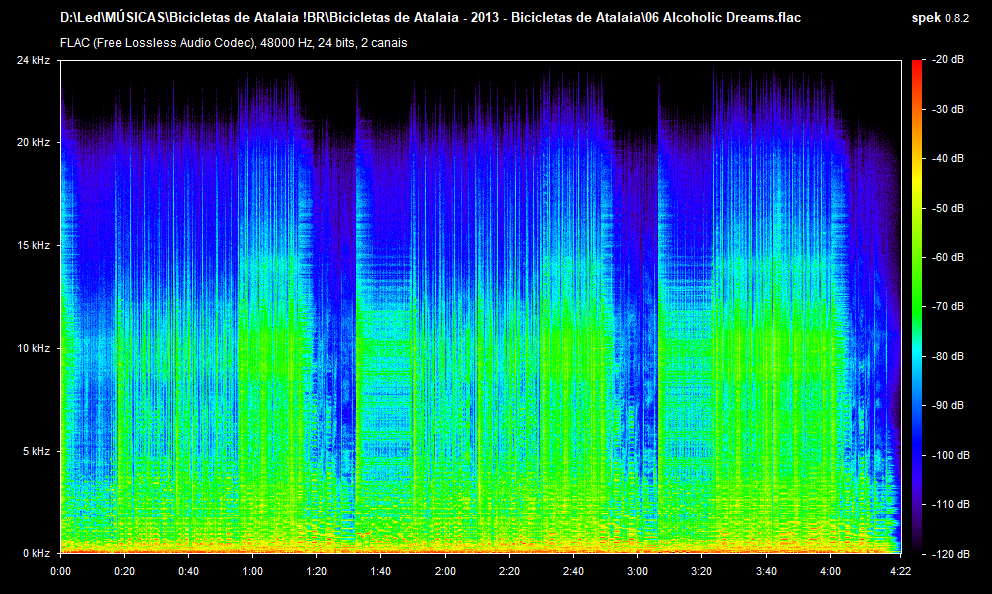
Task: Click the 0:20 time axis label
Action: pos(125,571)
